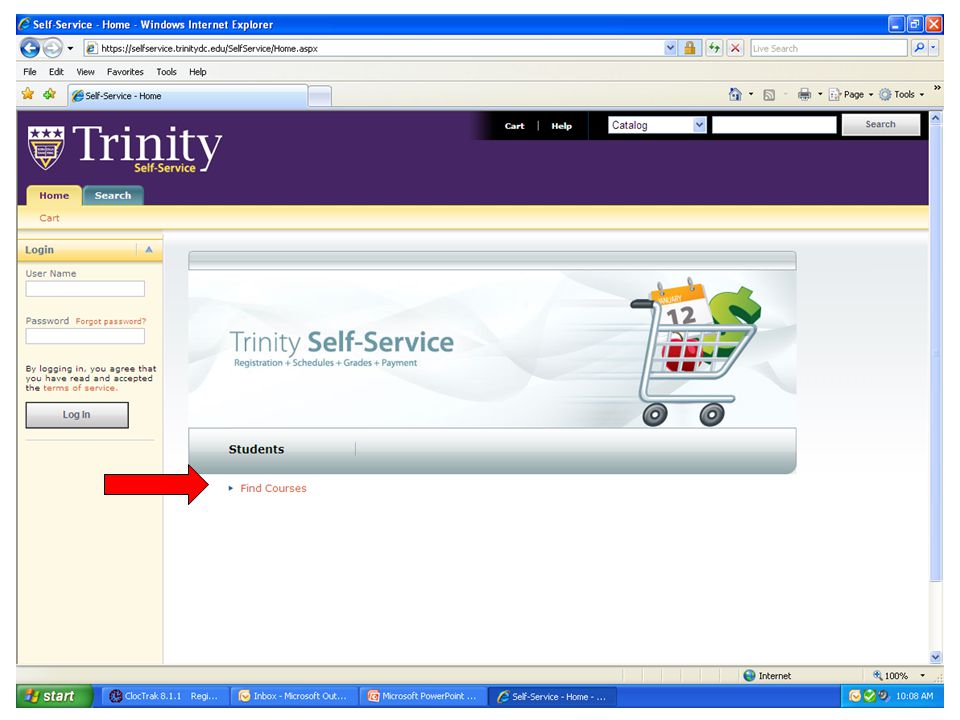Click the Password input field
Screen dimensions: 960x720
coord(85,336)
